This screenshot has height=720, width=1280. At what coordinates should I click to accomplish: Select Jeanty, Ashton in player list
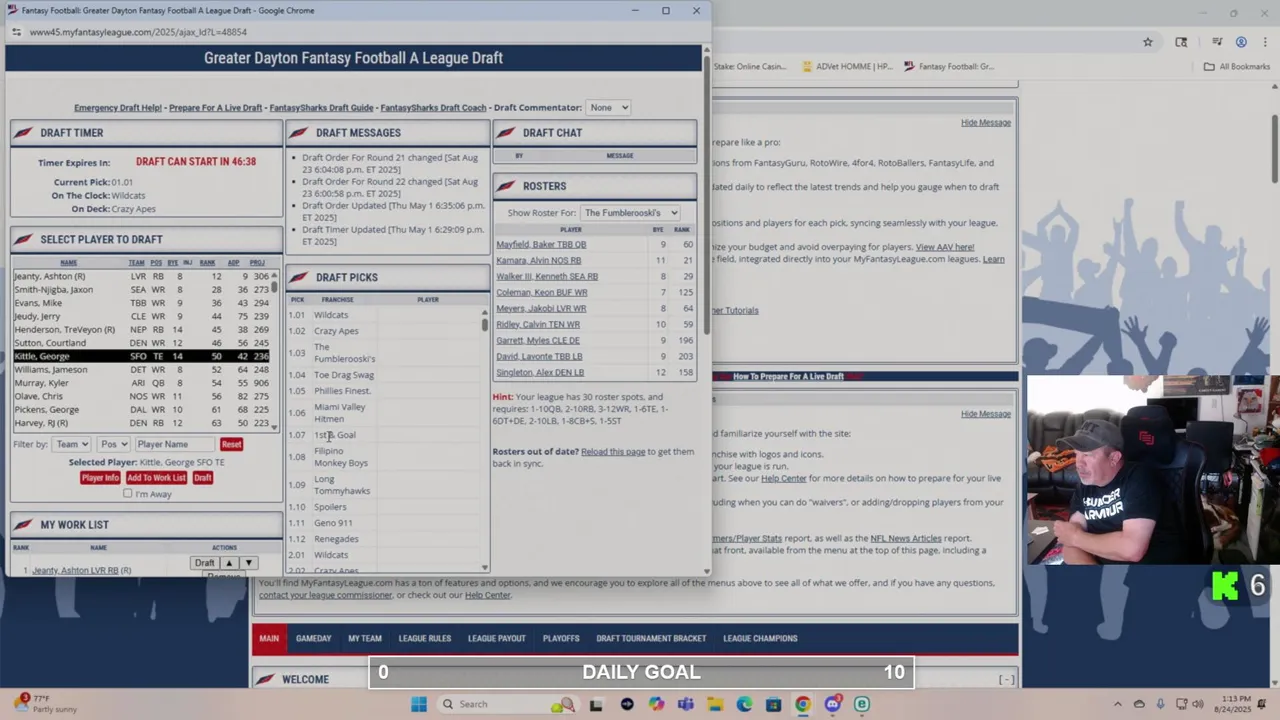click(x=143, y=276)
